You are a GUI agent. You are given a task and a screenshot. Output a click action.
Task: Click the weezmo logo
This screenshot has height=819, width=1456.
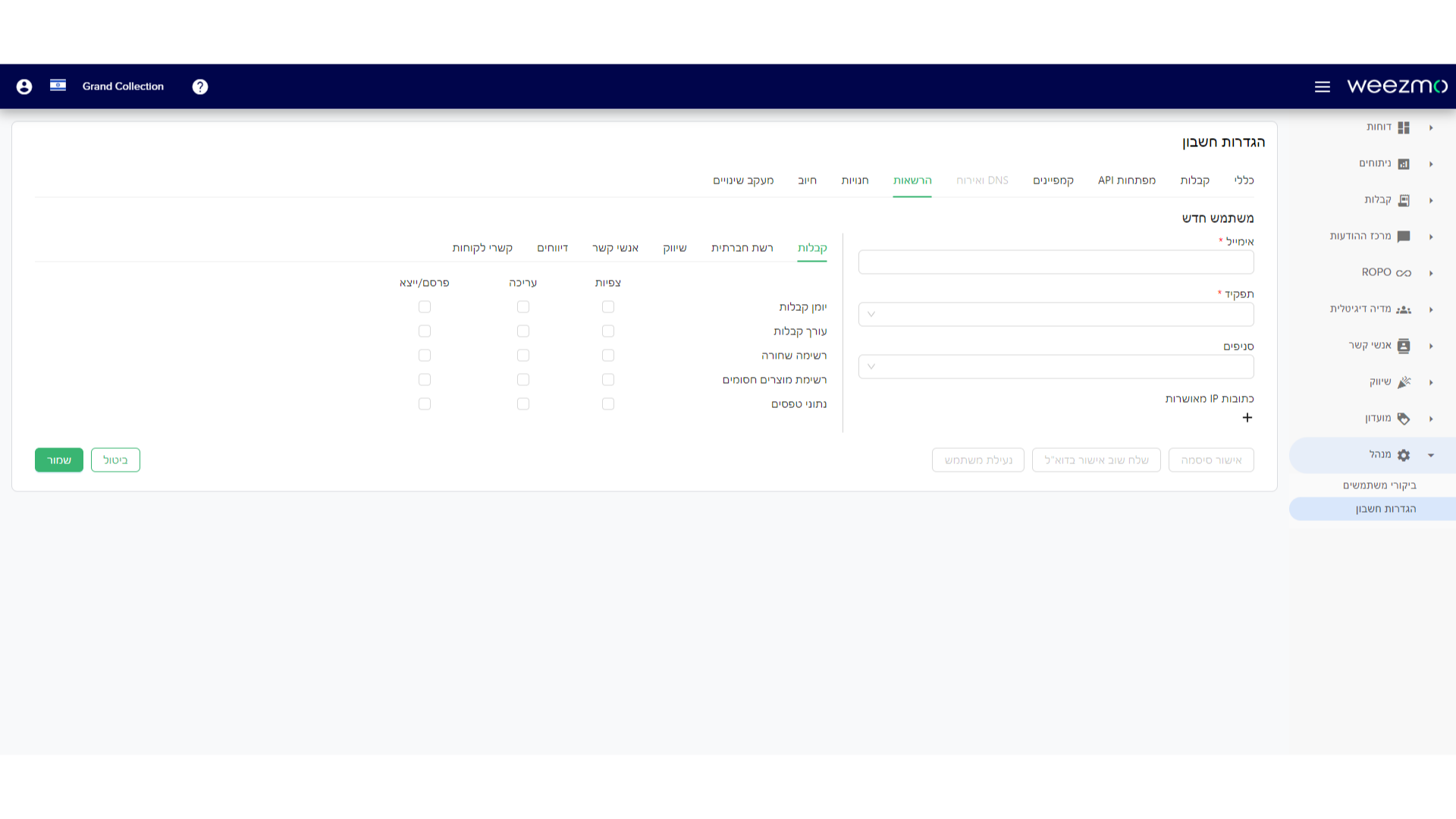point(1397,86)
